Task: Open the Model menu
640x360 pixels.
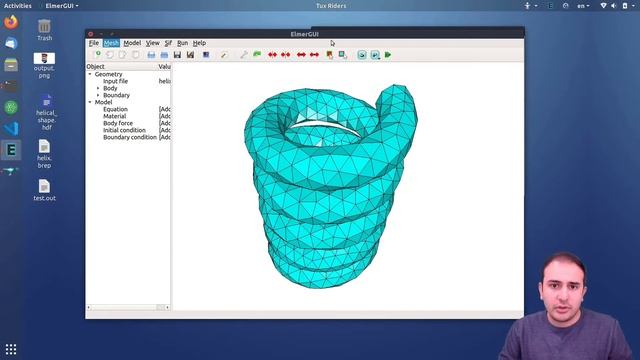Action: [132, 43]
